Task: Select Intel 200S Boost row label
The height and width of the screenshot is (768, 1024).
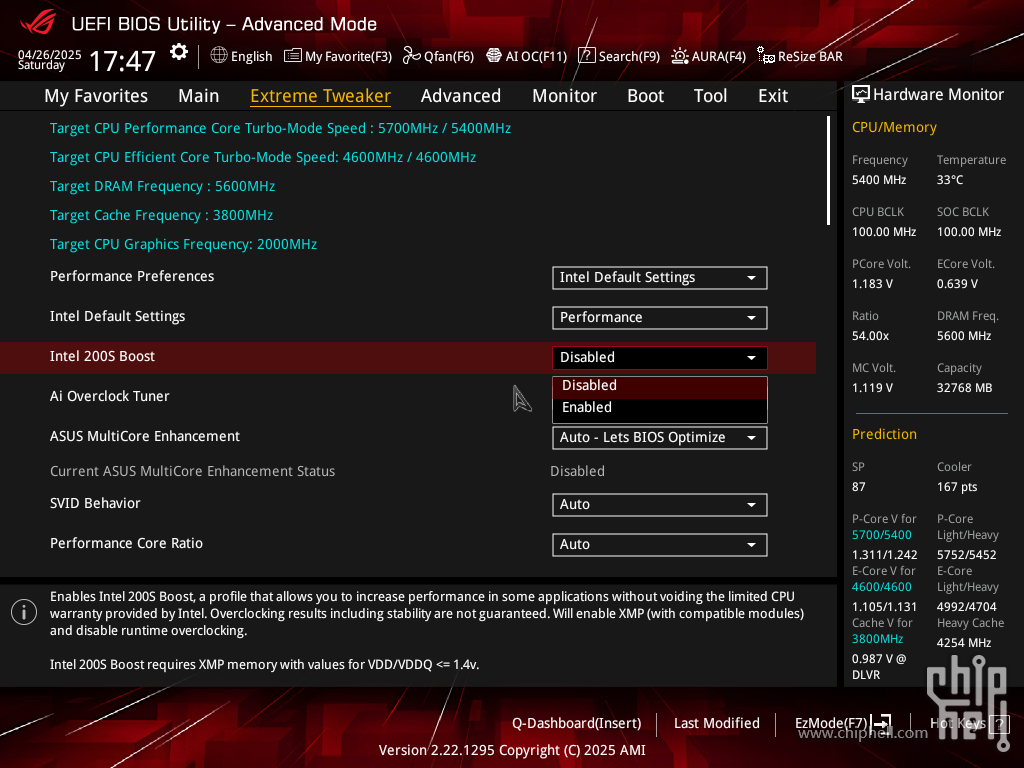Action: click(x=103, y=357)
